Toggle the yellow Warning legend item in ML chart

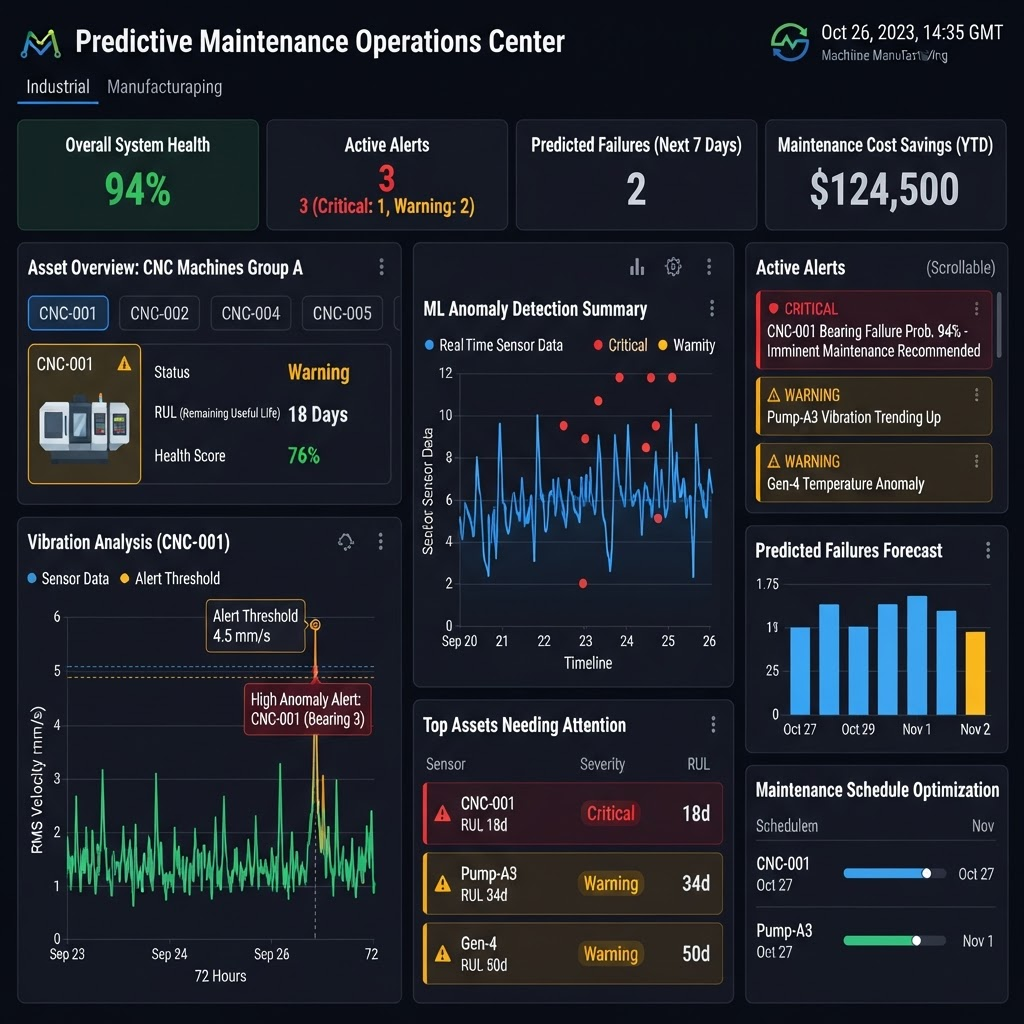[x=686, y=345]
